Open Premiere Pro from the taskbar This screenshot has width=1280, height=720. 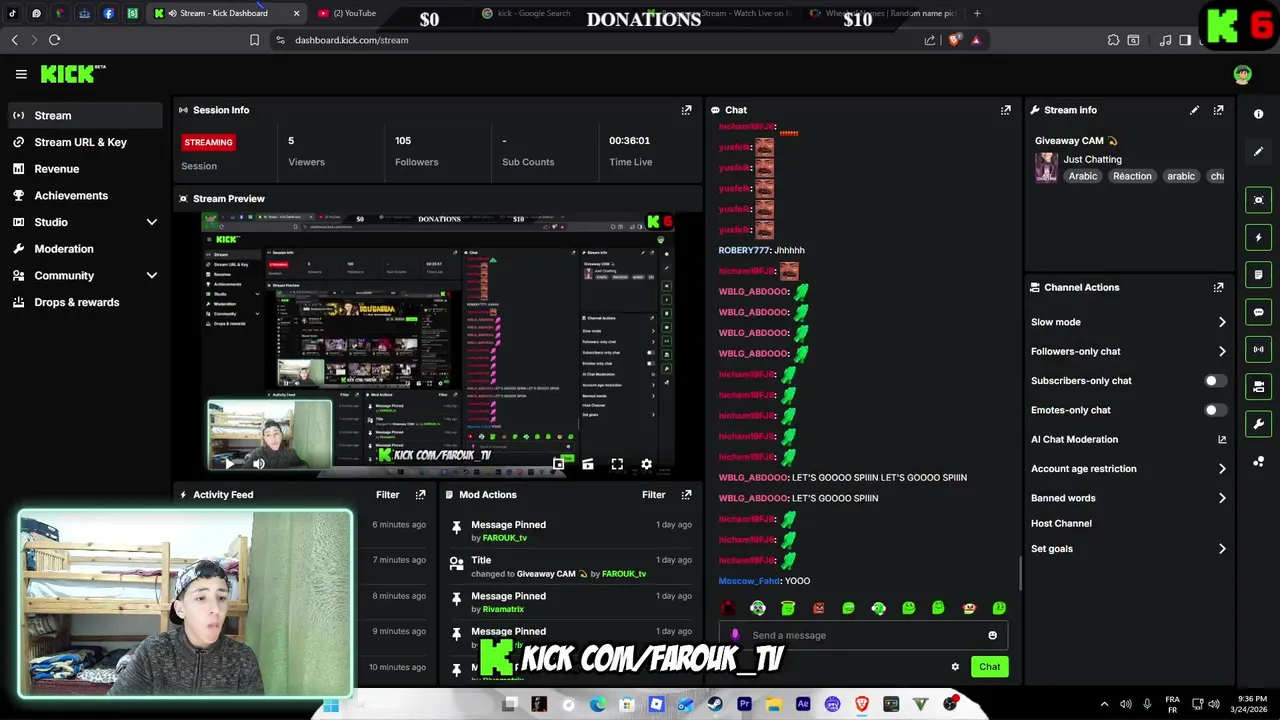coord(744,704)
